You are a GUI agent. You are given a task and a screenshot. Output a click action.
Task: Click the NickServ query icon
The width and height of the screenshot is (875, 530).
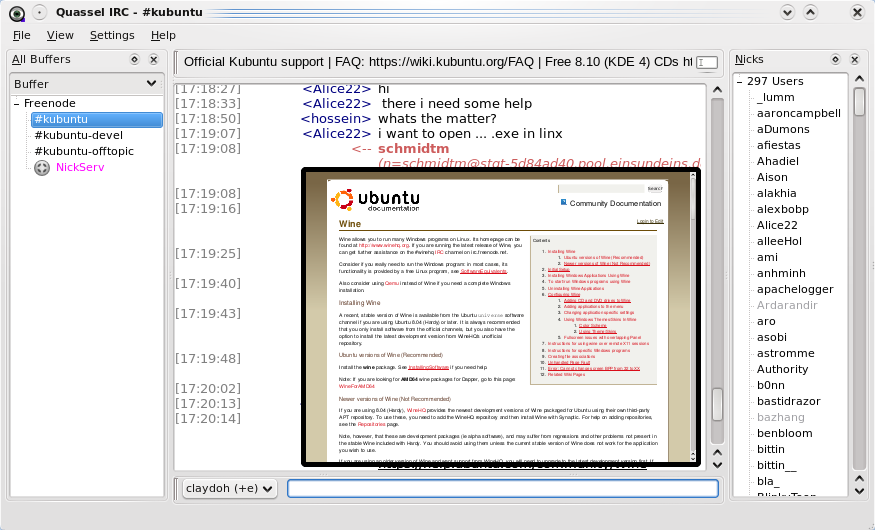click(x=42, y=167)
